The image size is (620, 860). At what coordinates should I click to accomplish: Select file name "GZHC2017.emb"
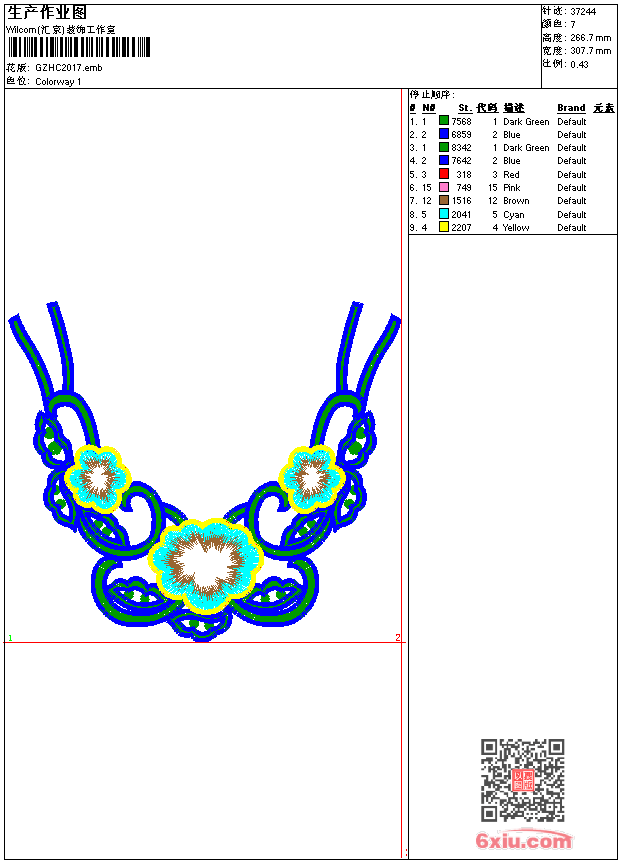coord(69,67)
